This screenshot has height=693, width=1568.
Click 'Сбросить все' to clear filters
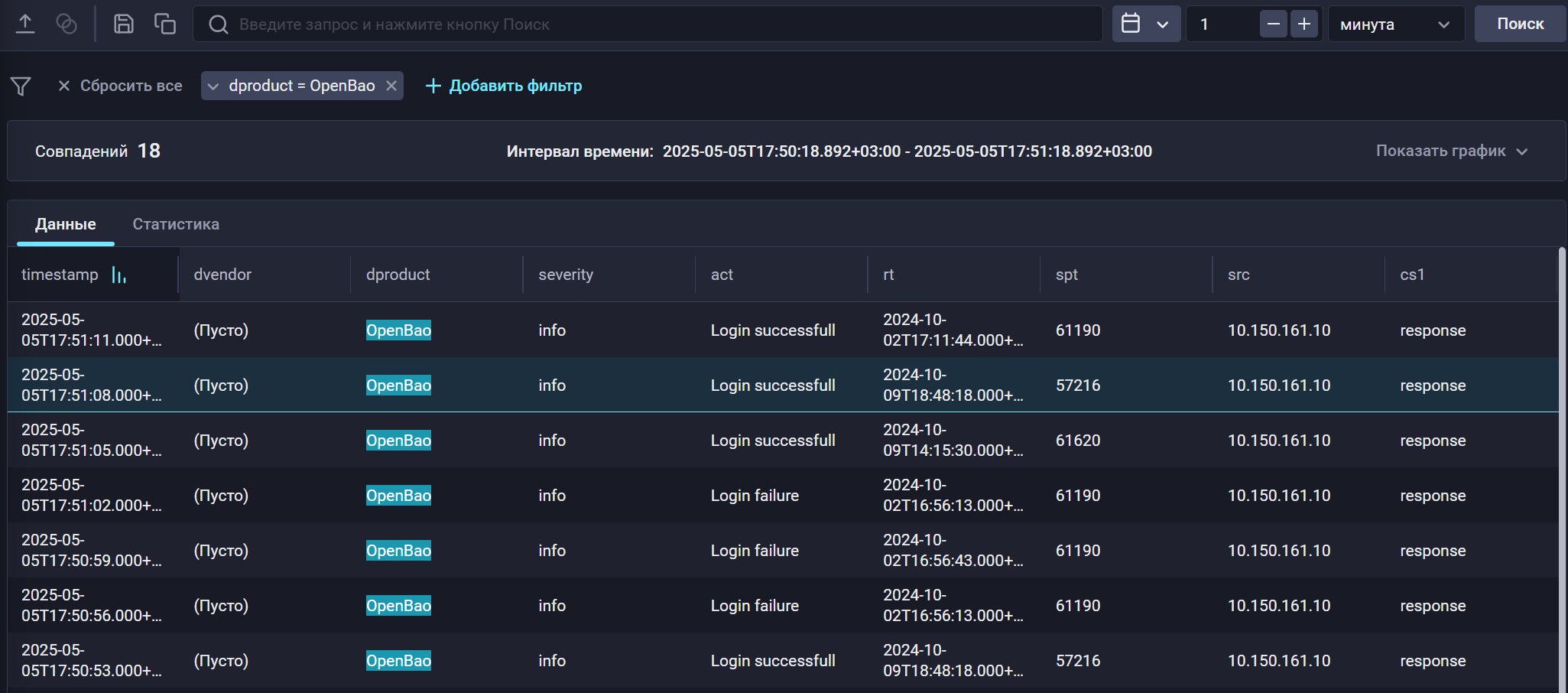point(131,86)
